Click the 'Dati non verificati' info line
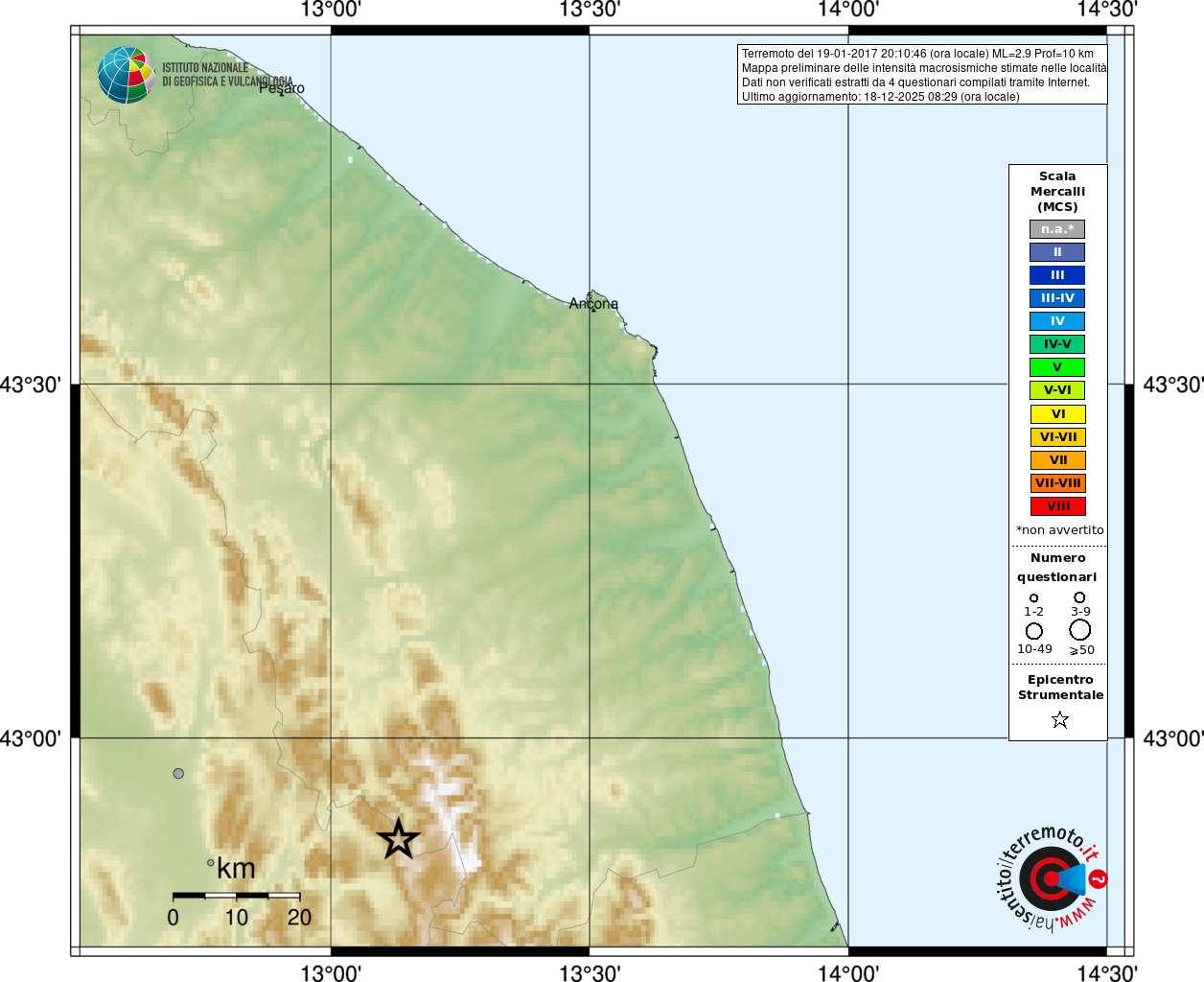This screenshot has width=1204, height=982. [x=915, y=82]
